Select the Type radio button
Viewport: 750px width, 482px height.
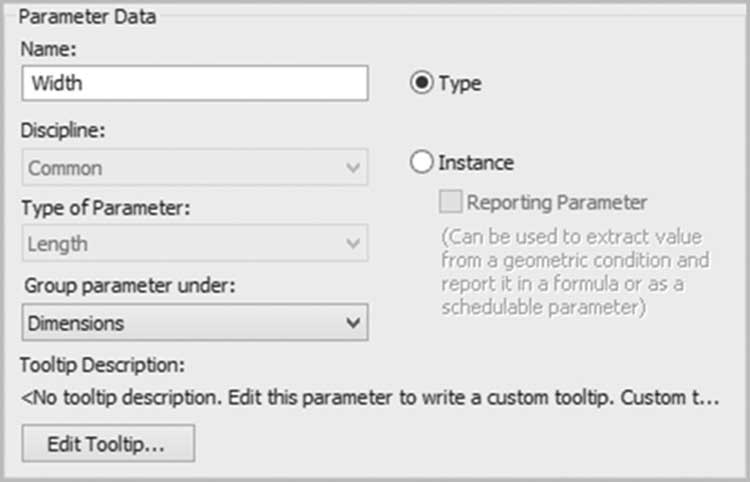pyautogui.click(x=421, y=83)
